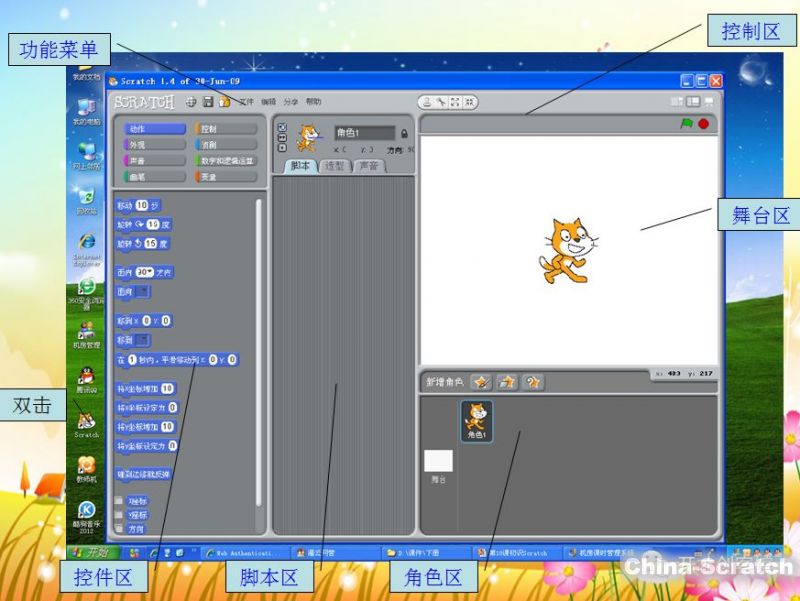Viewport: 800px width, 601px height.
Task: Click the green flag to start scripts
Action: 686,124
